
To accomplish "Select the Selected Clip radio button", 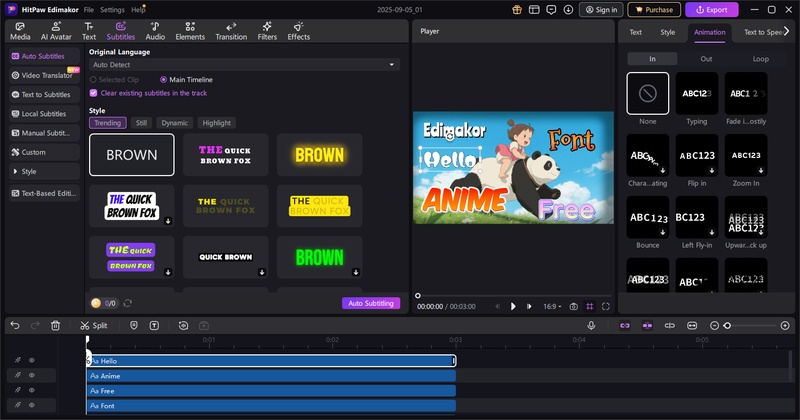I will click(93, 80).
